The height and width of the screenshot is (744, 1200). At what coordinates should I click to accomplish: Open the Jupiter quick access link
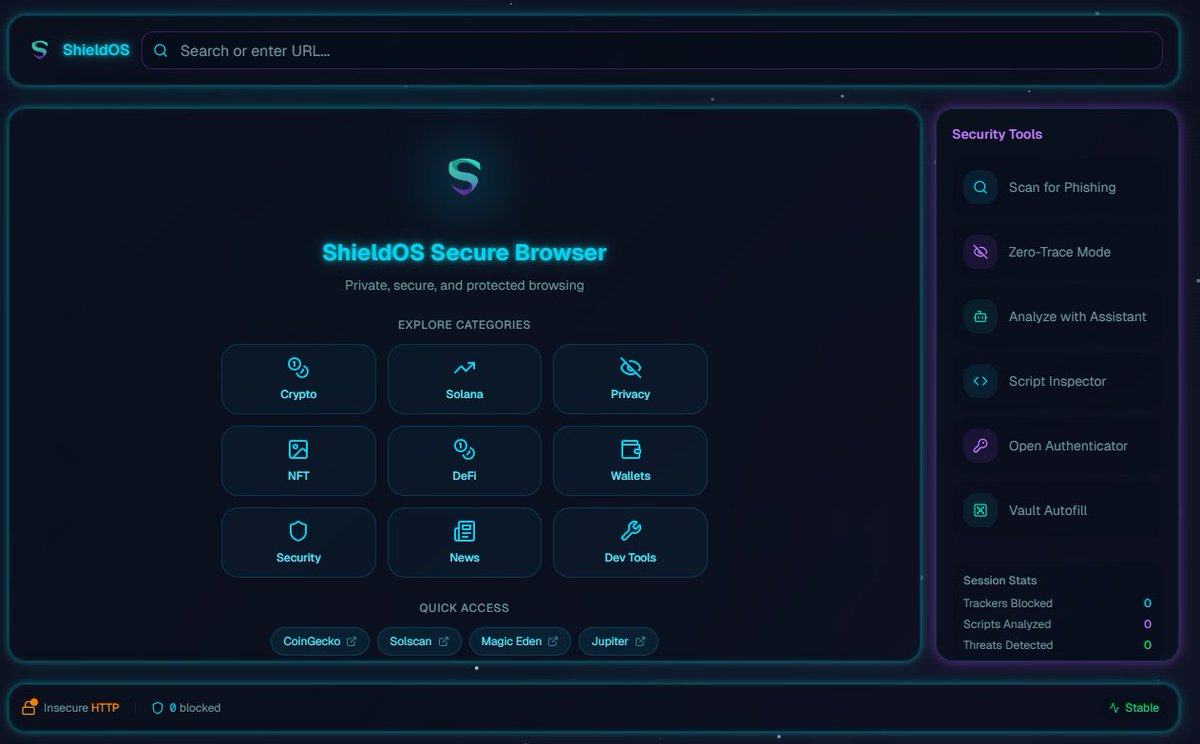pyautogui.click(x=618, y=641)
